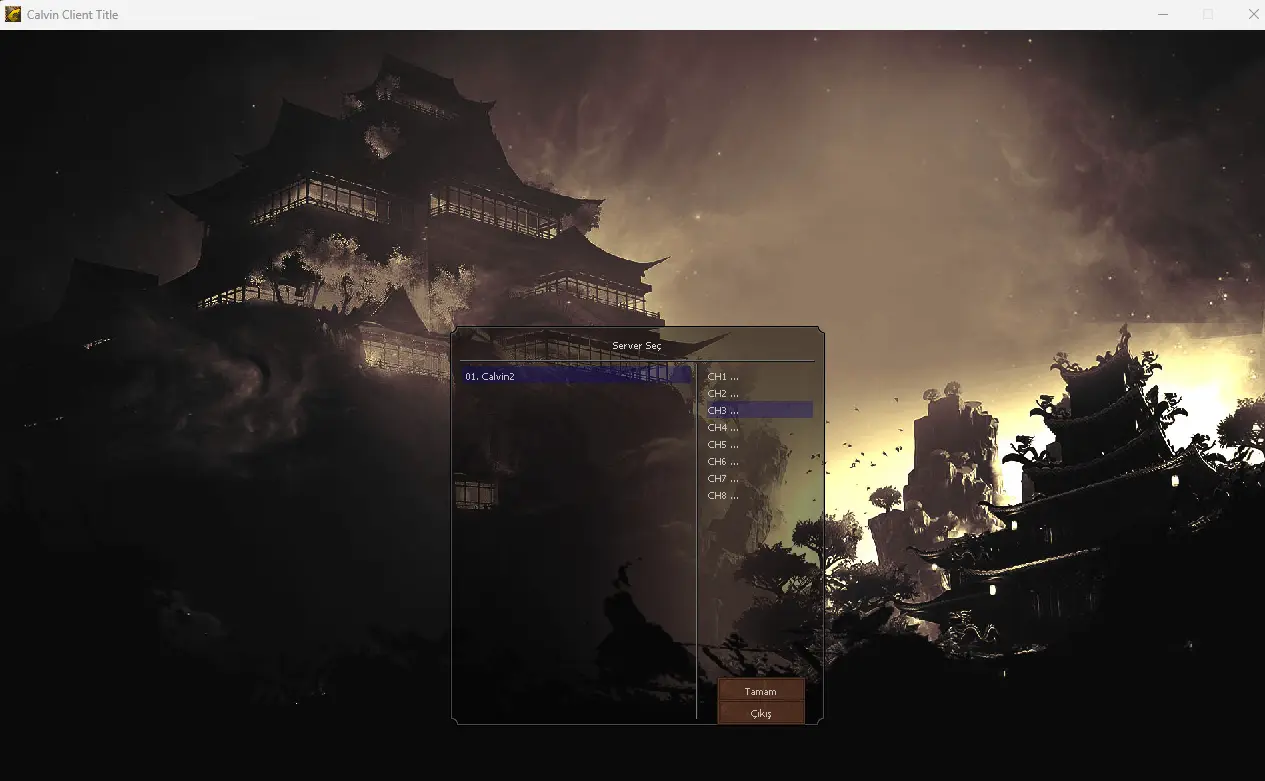Click the Calvin Client app icon
Screen dimensions: 1265x781
[x=13, y=14]
